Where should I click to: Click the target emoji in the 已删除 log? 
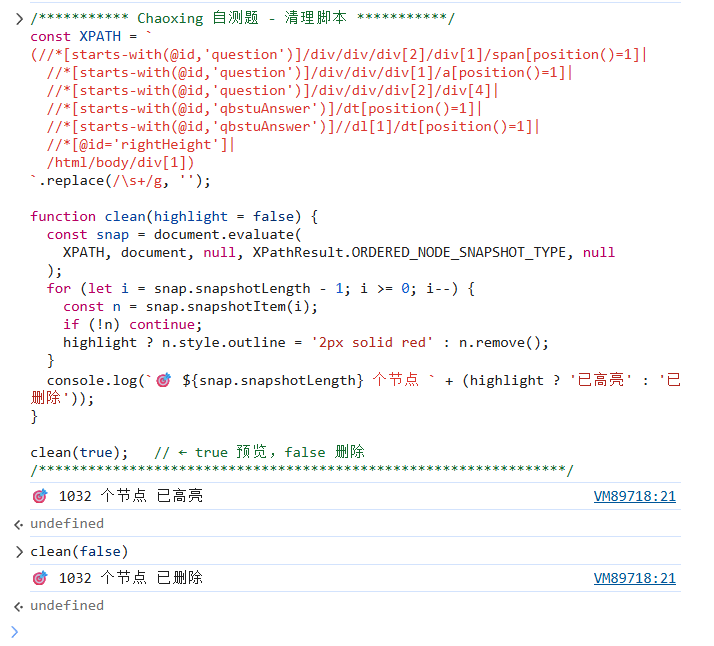[x=40, y=578]
